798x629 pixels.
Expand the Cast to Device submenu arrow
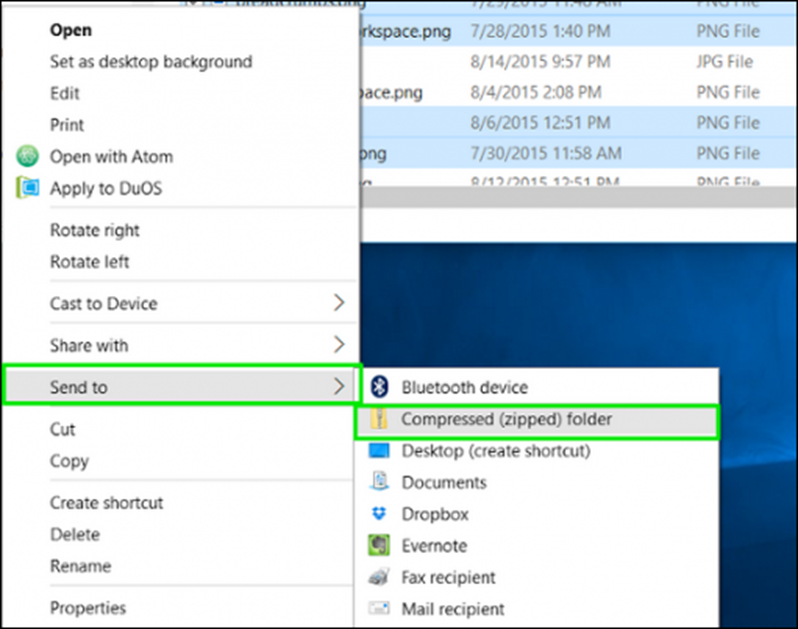click(338, 303)
